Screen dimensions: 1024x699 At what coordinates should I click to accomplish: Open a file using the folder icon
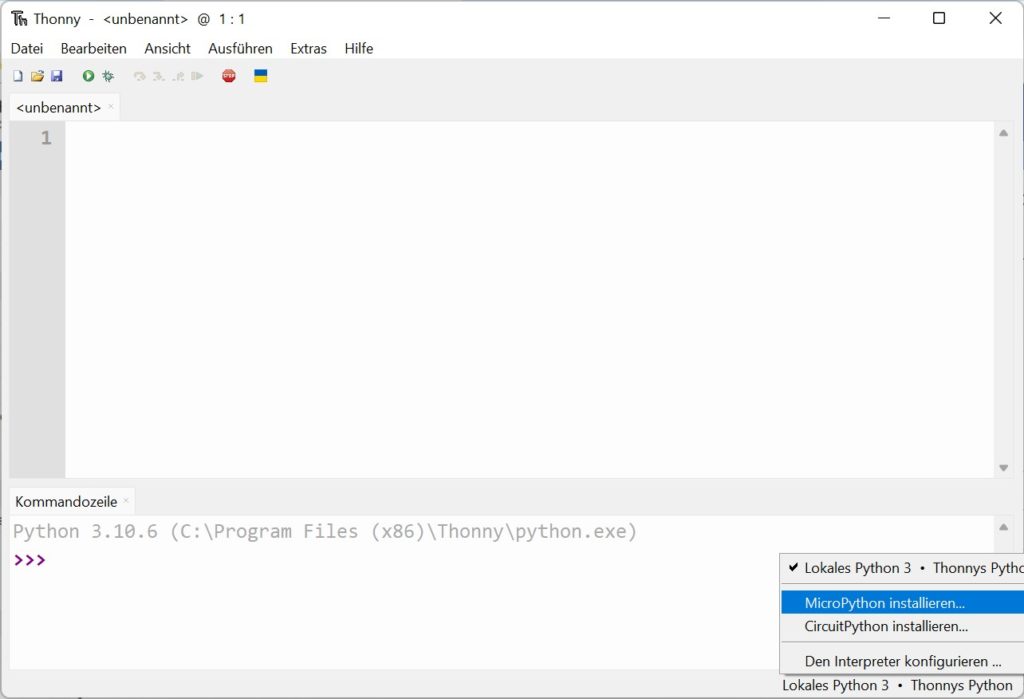(x=37, y=76)
